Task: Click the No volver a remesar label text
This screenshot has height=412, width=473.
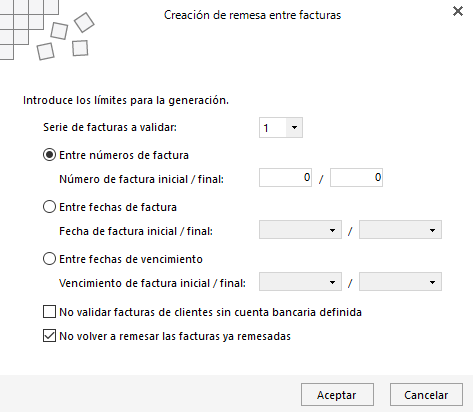Action: click(x=175, y=336)
